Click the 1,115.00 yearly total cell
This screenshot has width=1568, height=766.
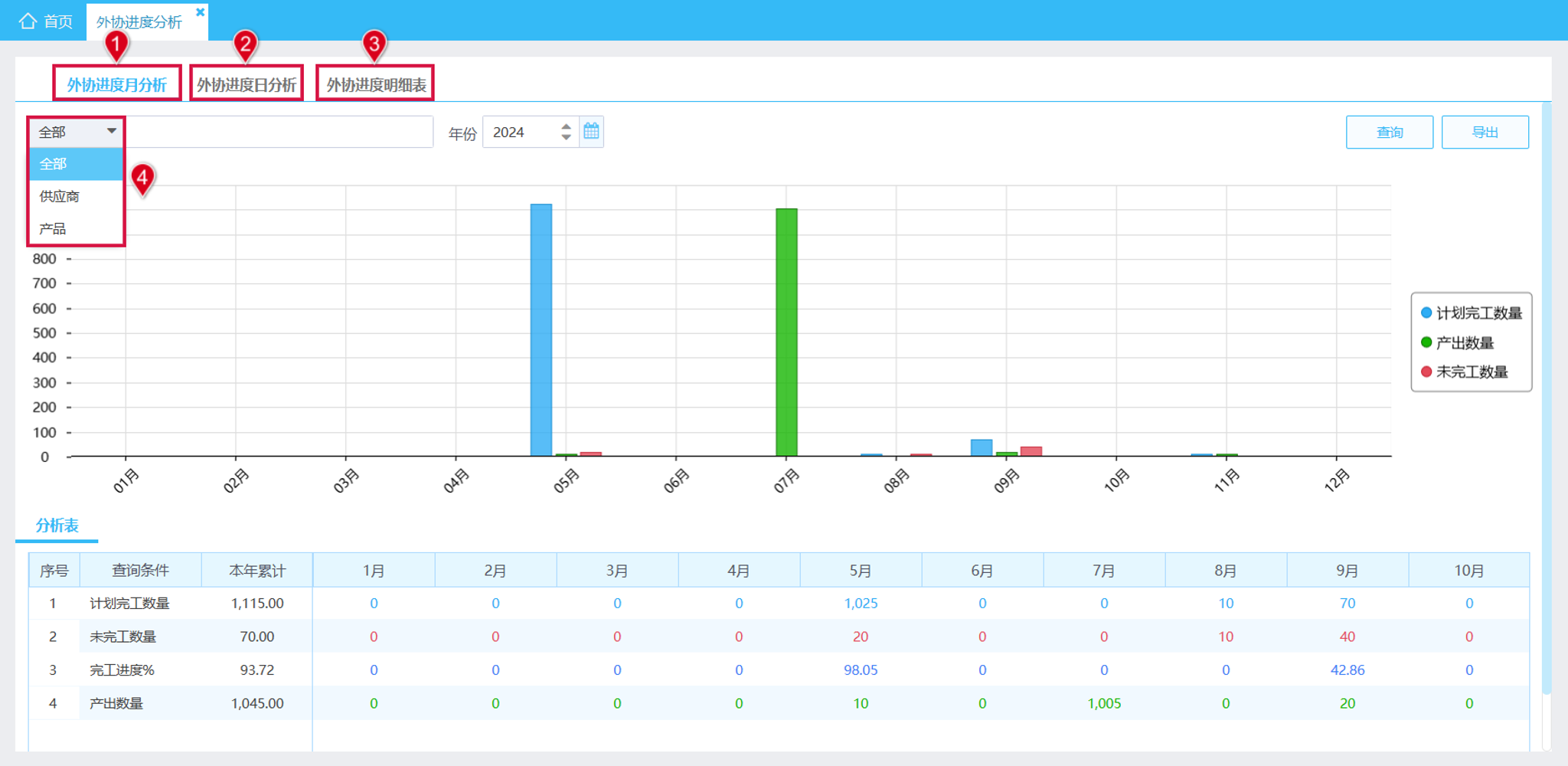pyautogui.click(x=257, y=604)
